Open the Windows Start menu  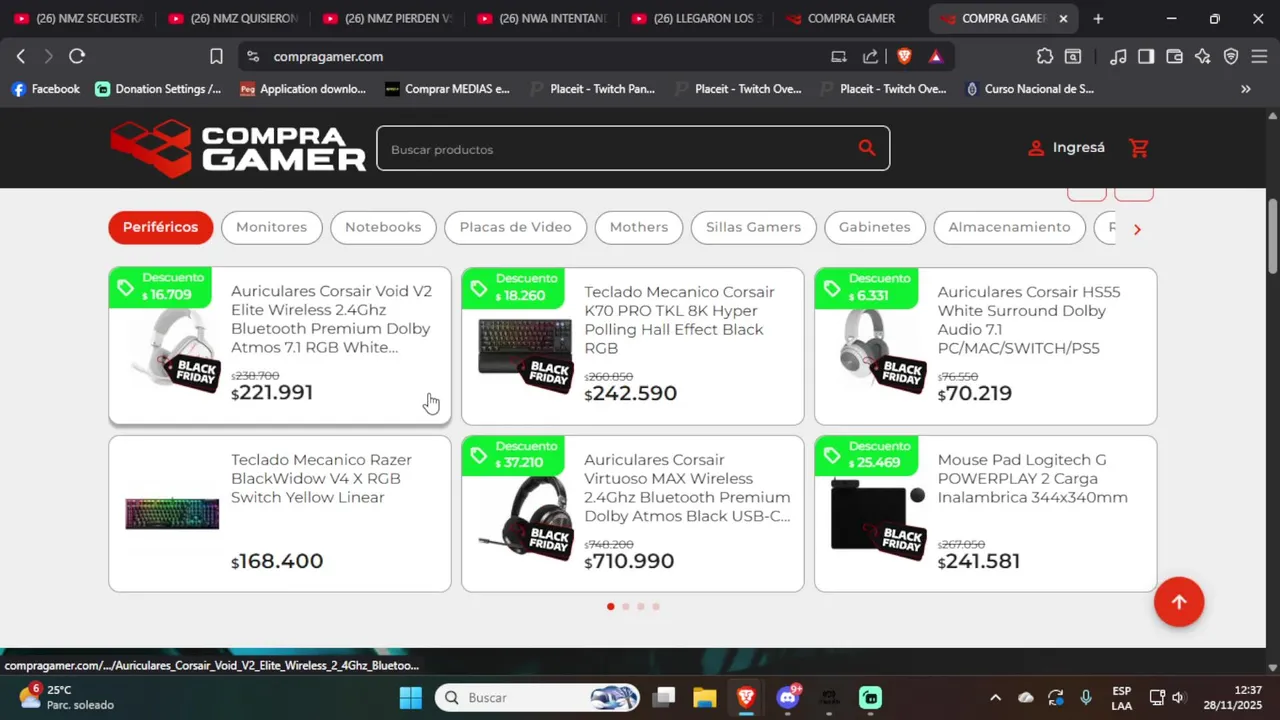point(411,697)
